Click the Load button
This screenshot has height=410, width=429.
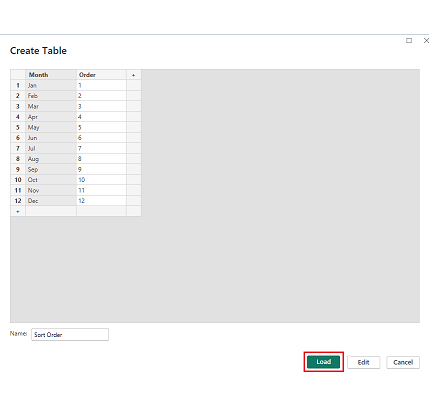tap(323, 362)
